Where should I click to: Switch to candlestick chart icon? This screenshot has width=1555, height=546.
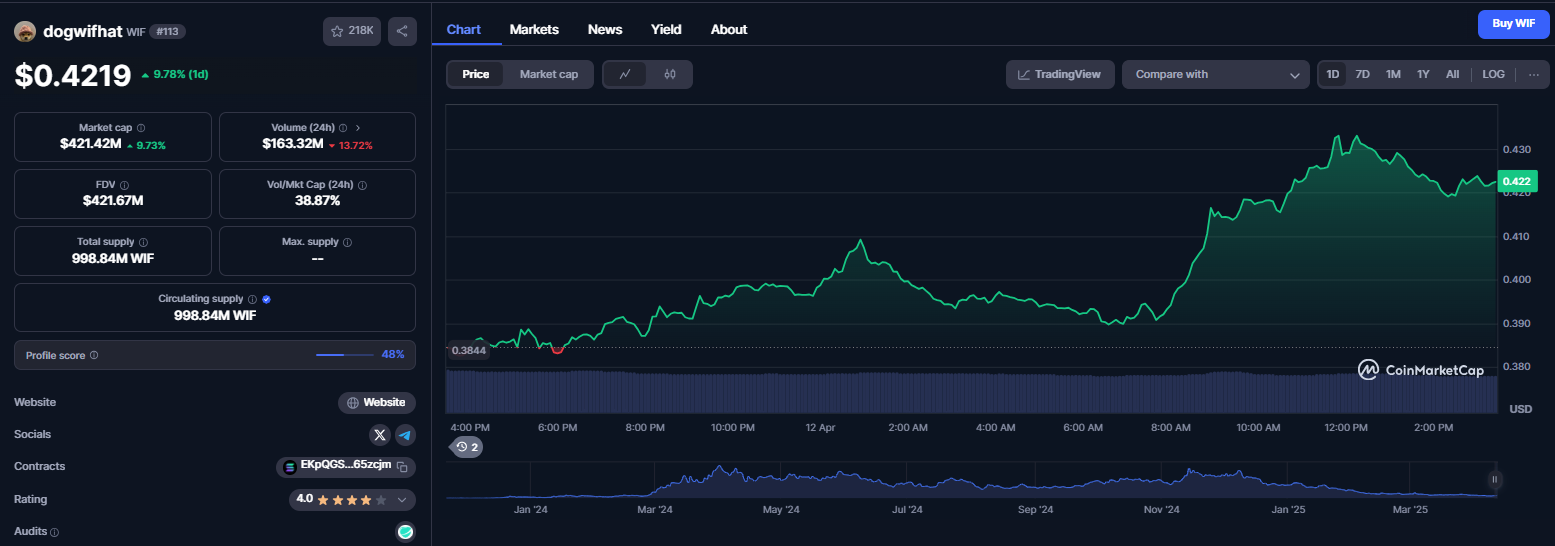(670, 74)
